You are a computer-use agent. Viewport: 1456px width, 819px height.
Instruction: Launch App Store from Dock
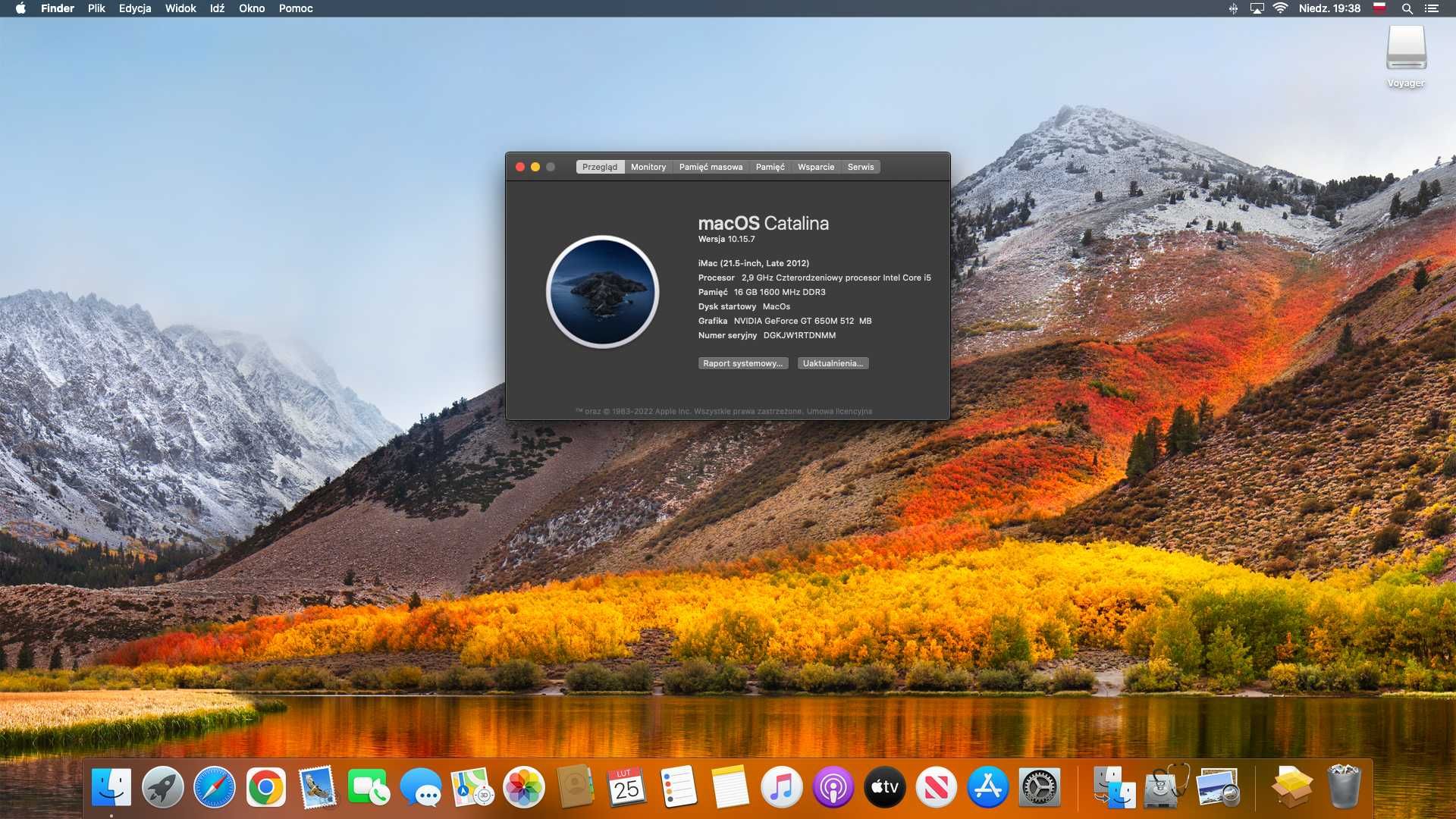(988, 788)
